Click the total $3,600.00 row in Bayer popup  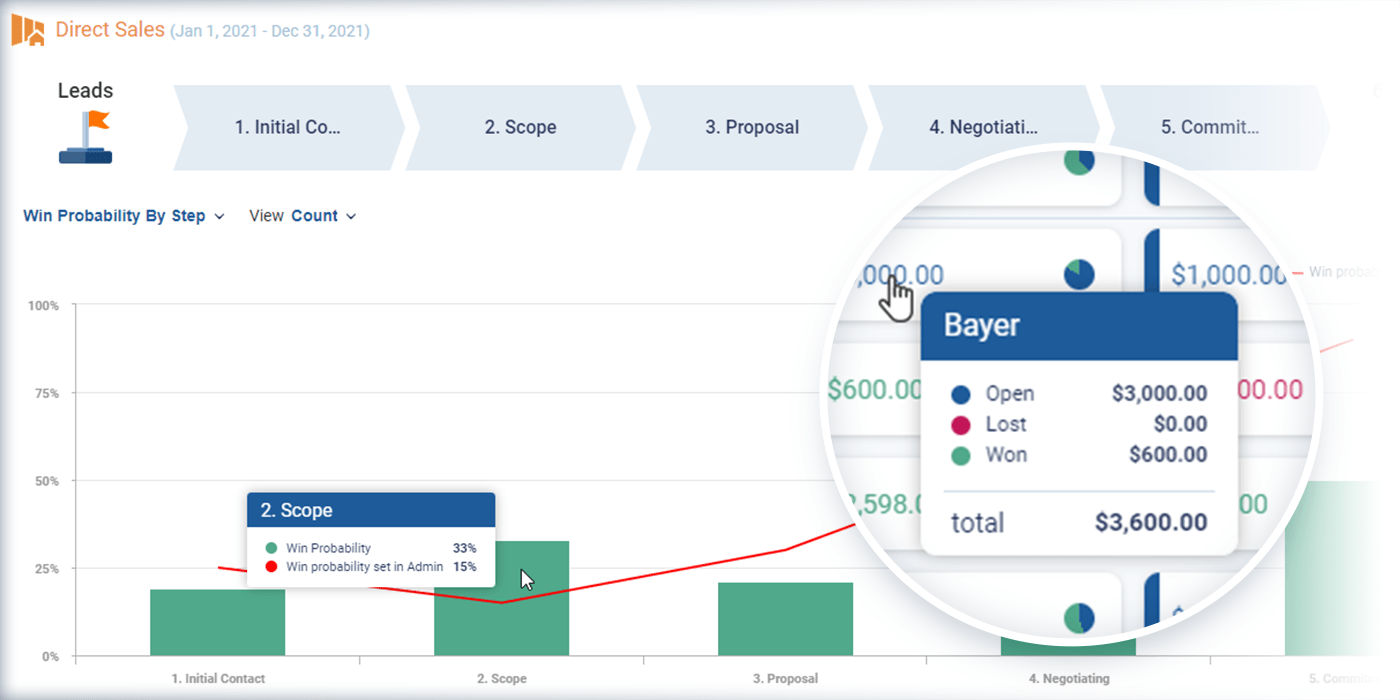point(1080,522)
